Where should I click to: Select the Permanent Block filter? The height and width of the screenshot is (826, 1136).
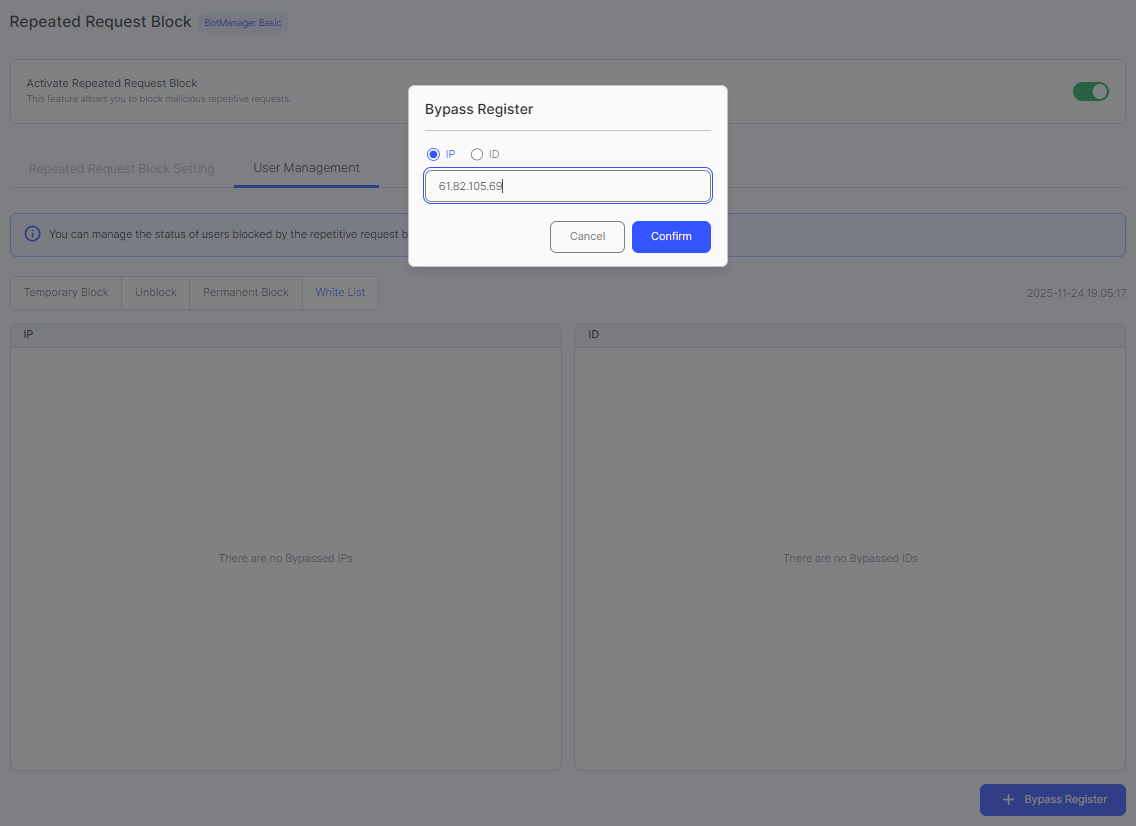(245, 292)
